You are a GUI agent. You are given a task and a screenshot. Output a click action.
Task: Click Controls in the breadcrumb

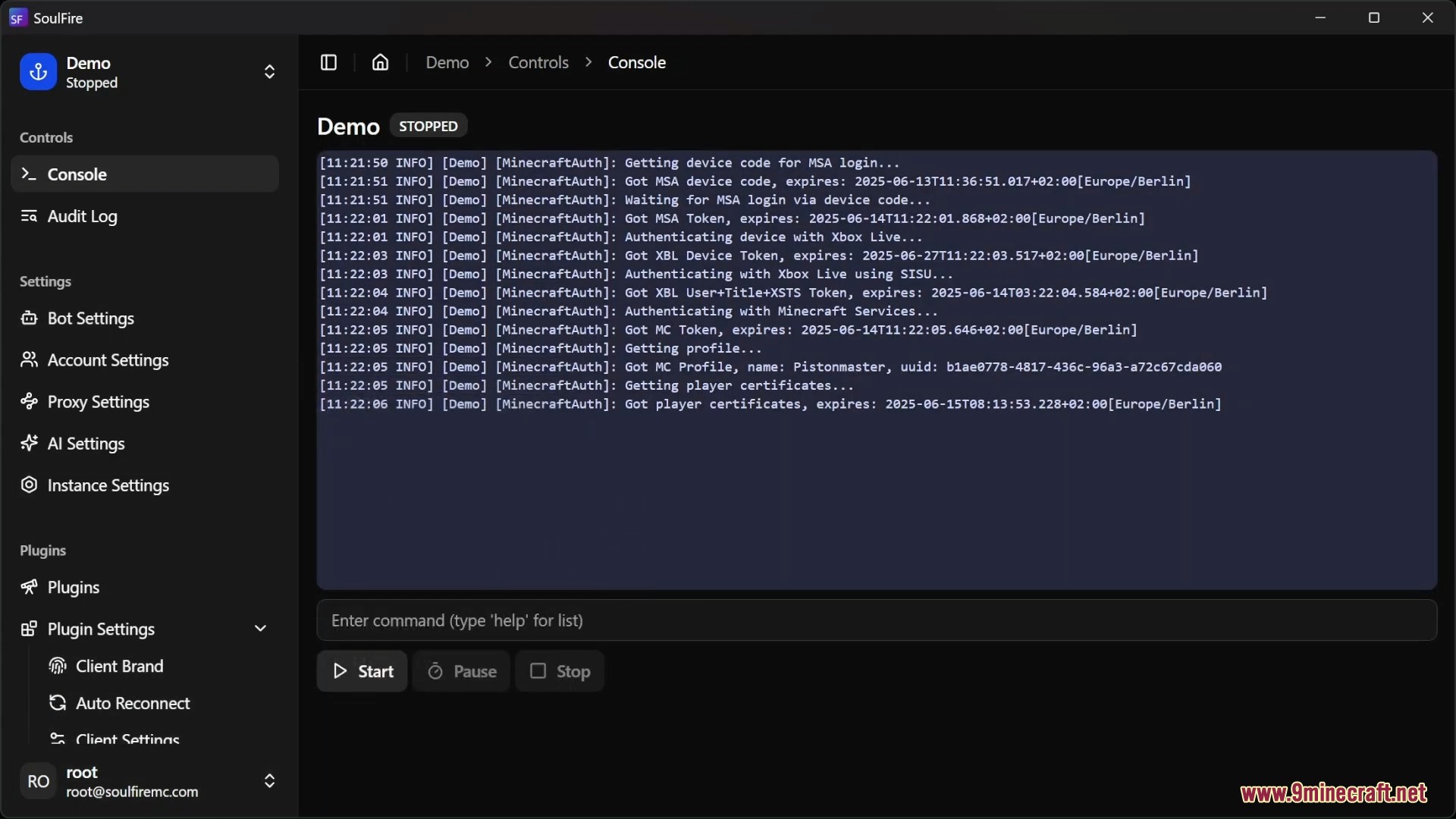click(538, 62)
